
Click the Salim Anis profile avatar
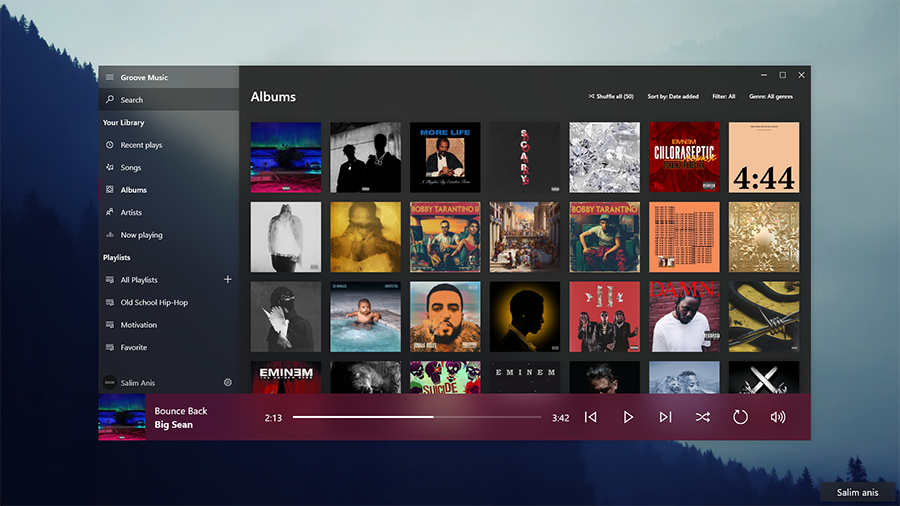tap(110, 382)
